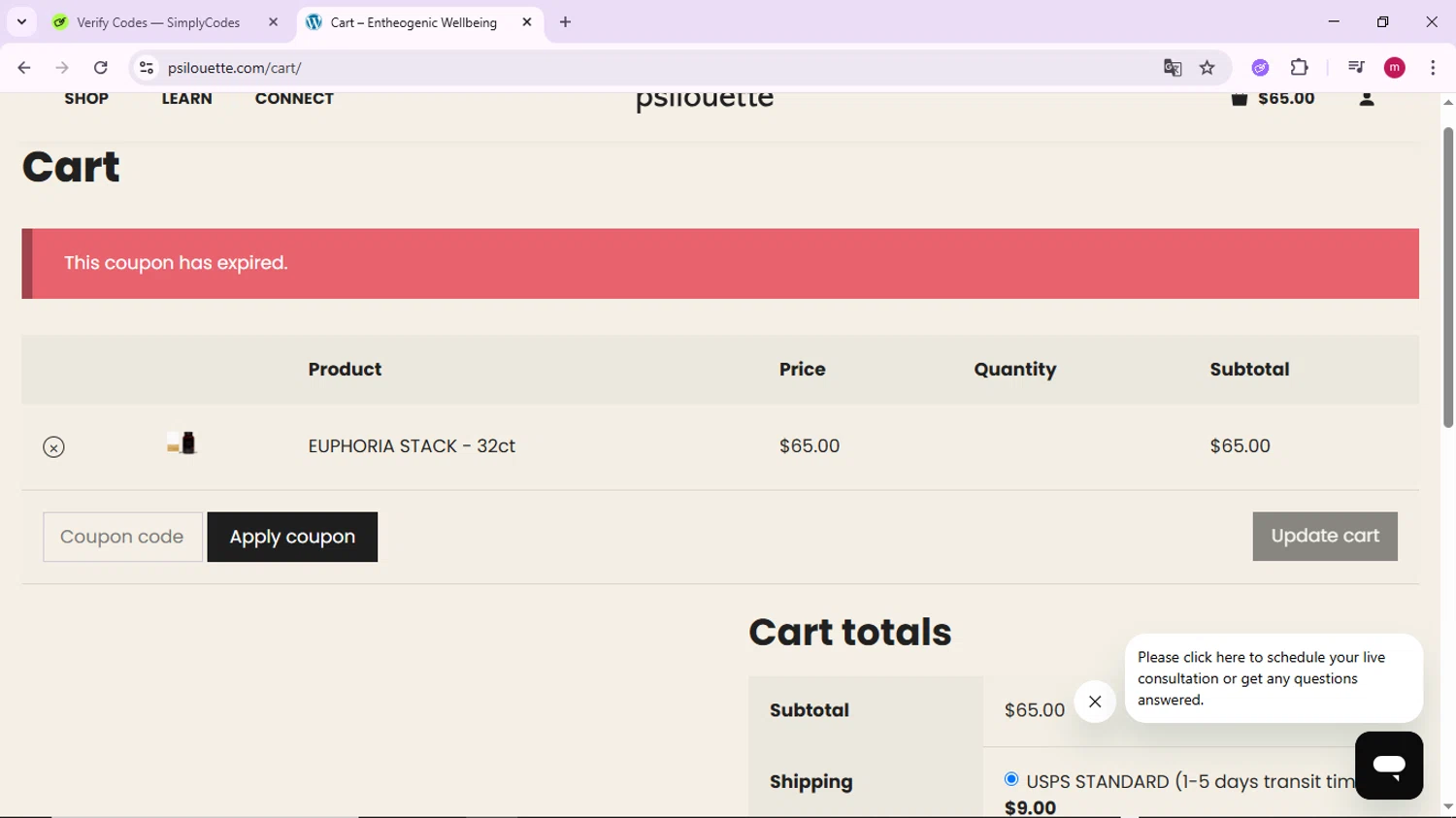Click the $65.00 price cell
Screen dimensions: 1456x818
click(x=810, y=446)
